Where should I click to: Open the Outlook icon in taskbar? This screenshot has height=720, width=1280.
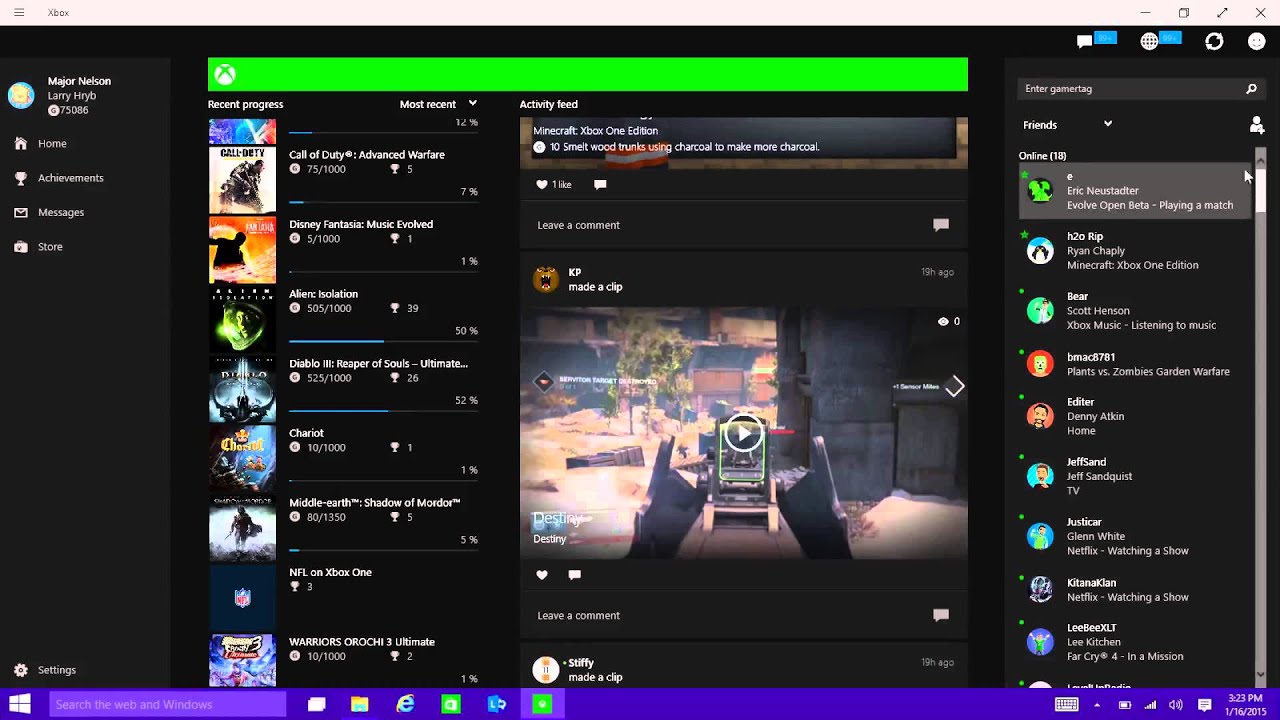point(497,704)
